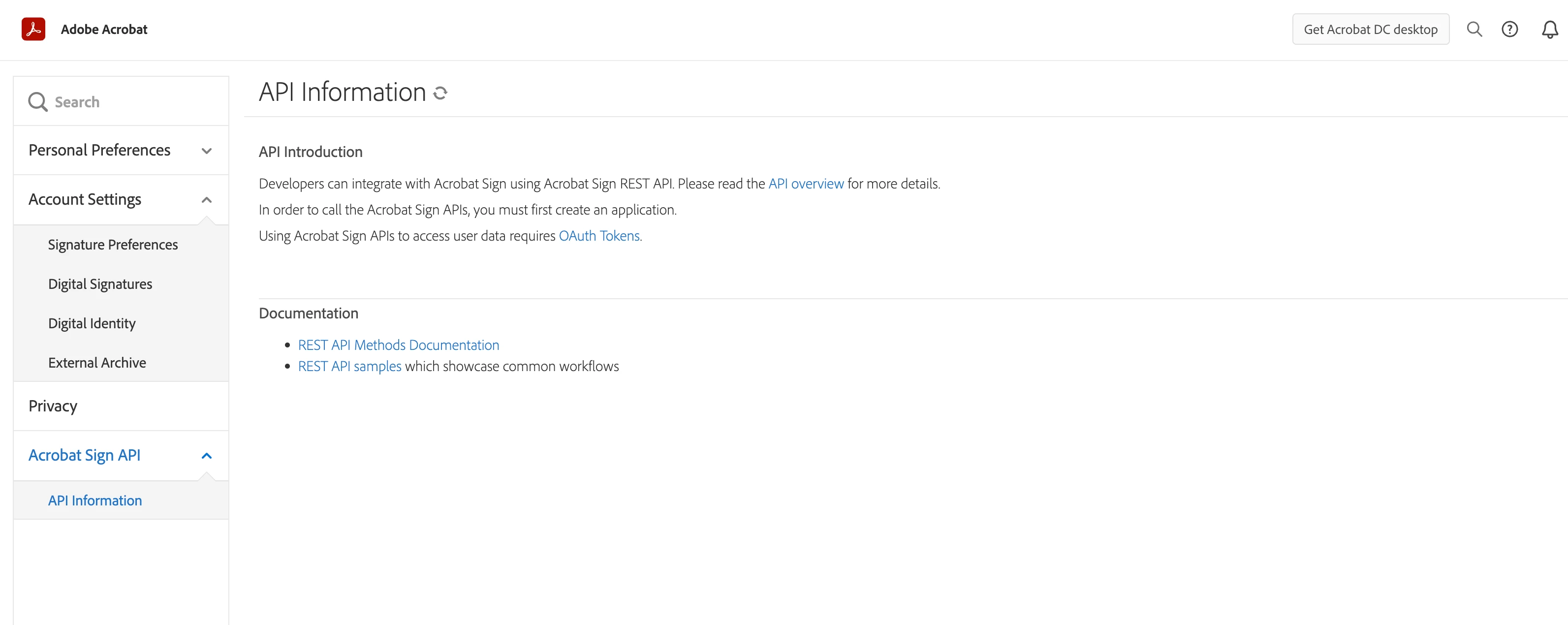The height and width of the screenshot is (625, 1568).
Task: Click Get Acrobat DC desktop button
Action: 1370,29
